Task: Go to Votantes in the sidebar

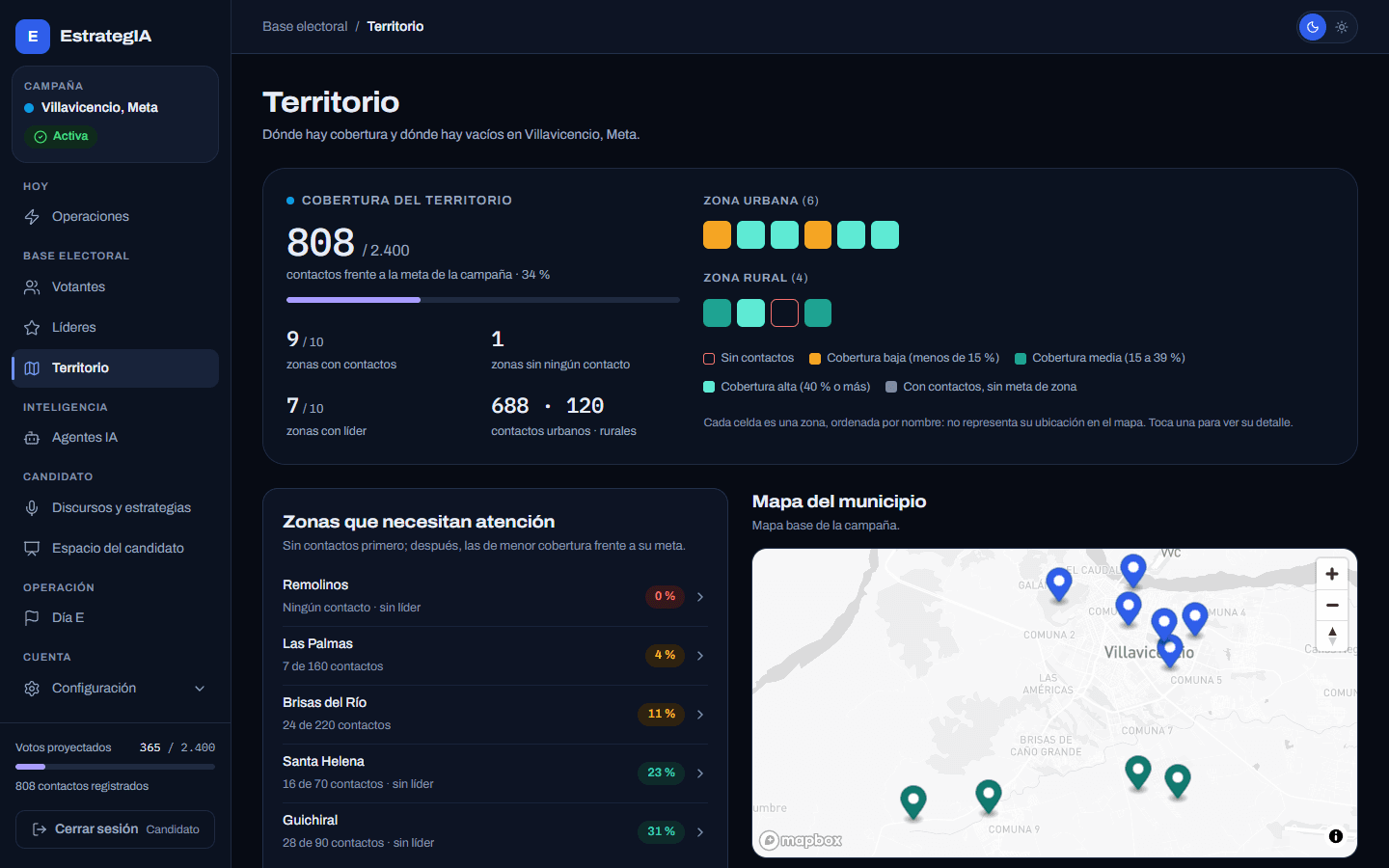Action: pyautogui.click(x=115, y=287)
